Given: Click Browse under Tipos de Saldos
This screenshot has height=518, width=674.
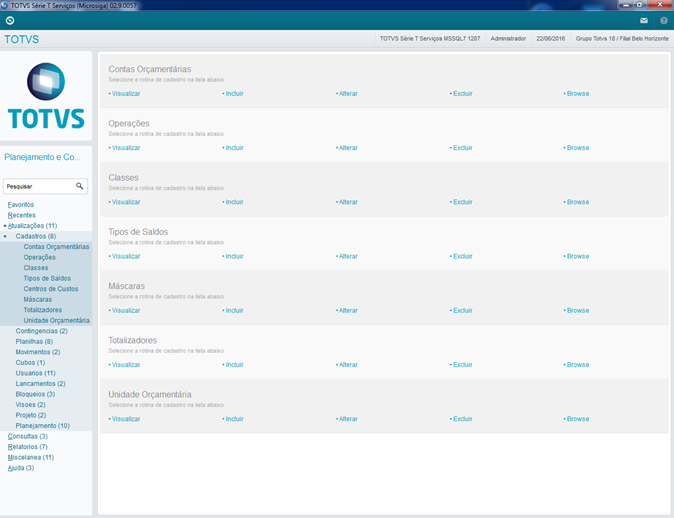Looking at the screenshot, I should (x=576, y=256).
